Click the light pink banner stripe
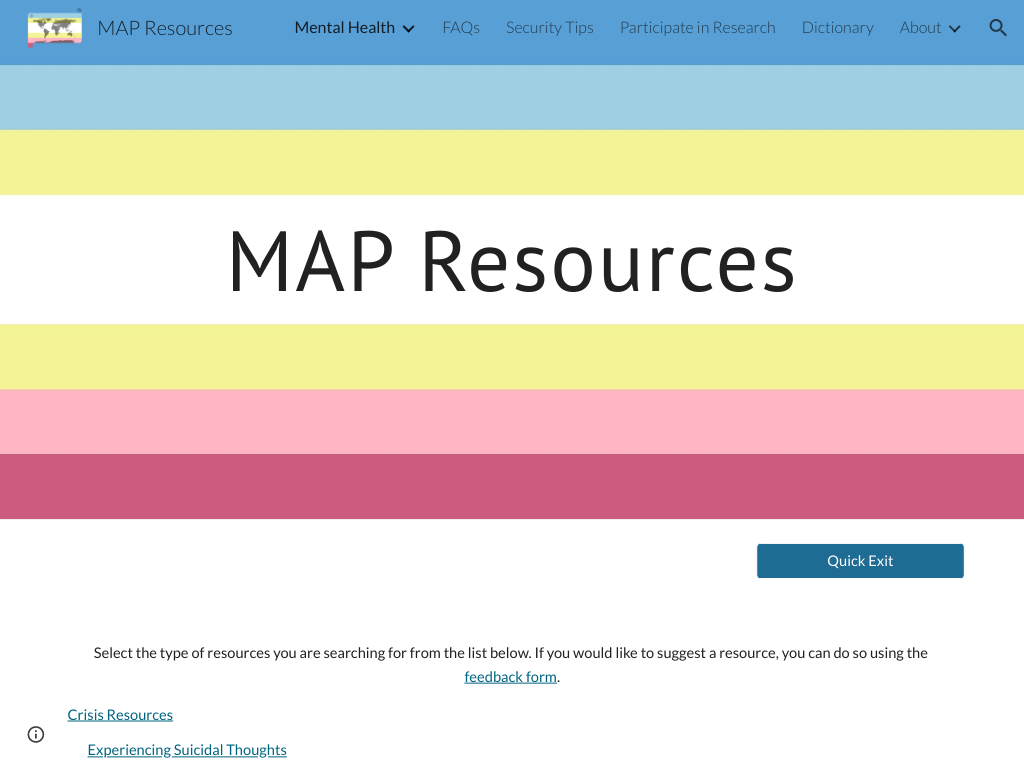This screenshot has height=768, width=1024. pos(512,422)
